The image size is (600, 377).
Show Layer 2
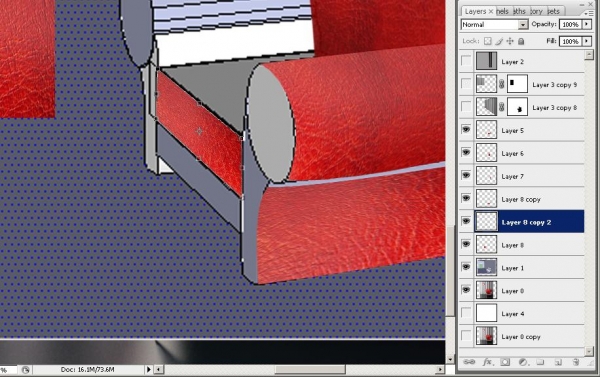tap(466, 61)
